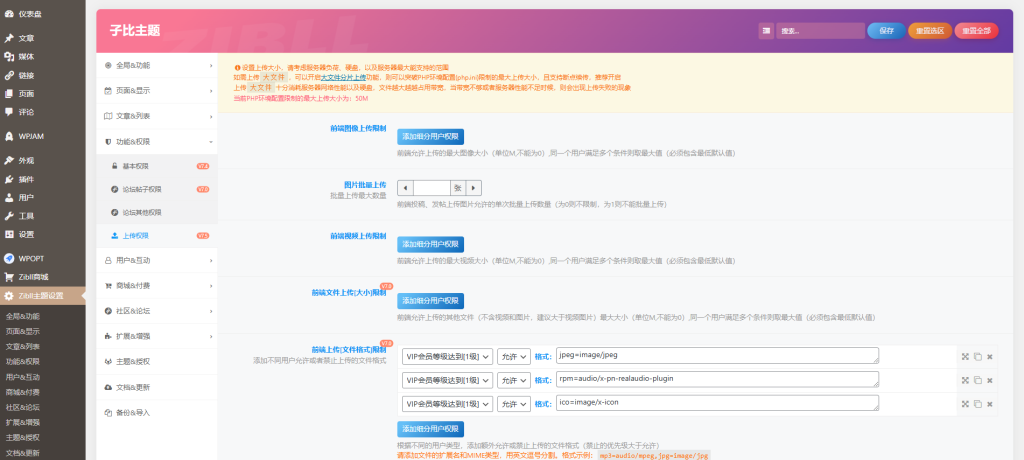Add user permission under 前端图像上传限制

(430, 137)
